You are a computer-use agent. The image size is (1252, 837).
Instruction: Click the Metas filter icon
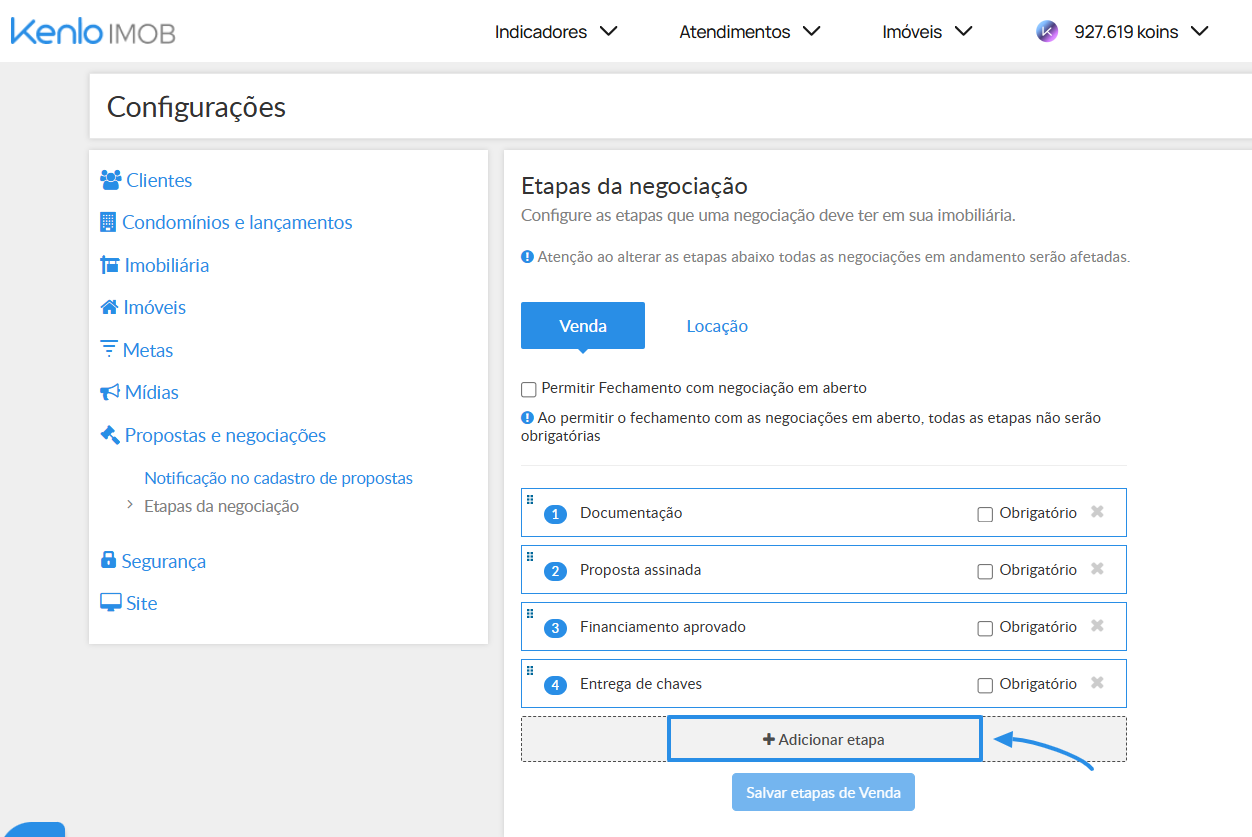point(109,350)
